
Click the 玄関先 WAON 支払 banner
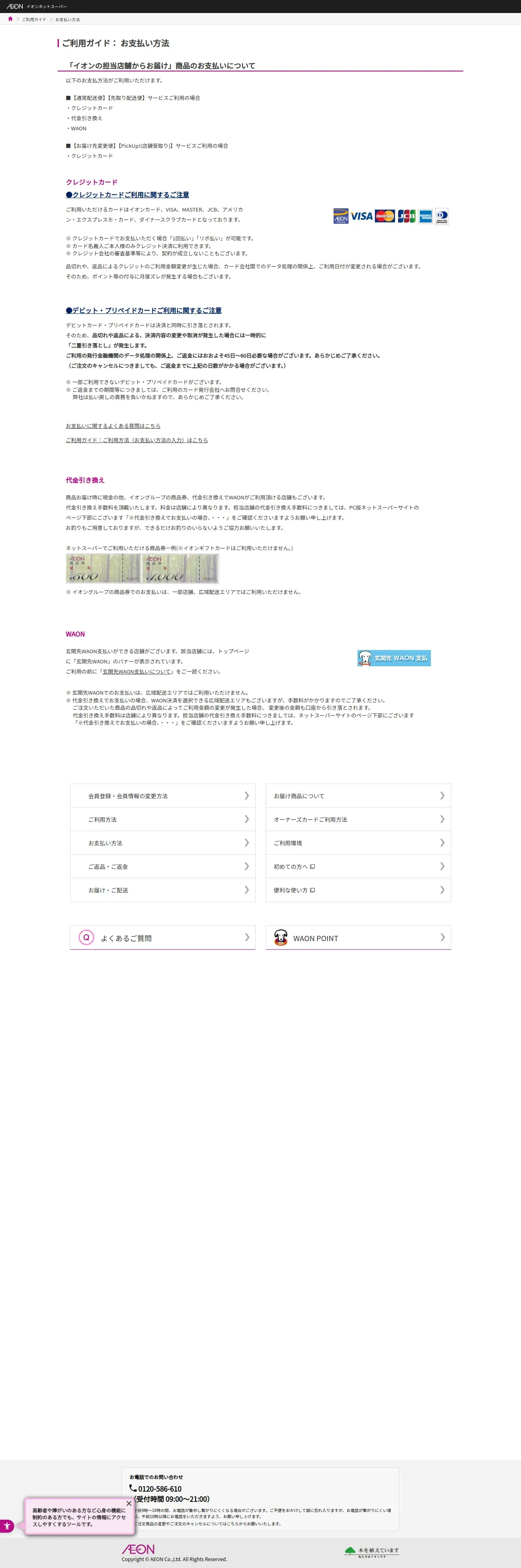[394, 658]
